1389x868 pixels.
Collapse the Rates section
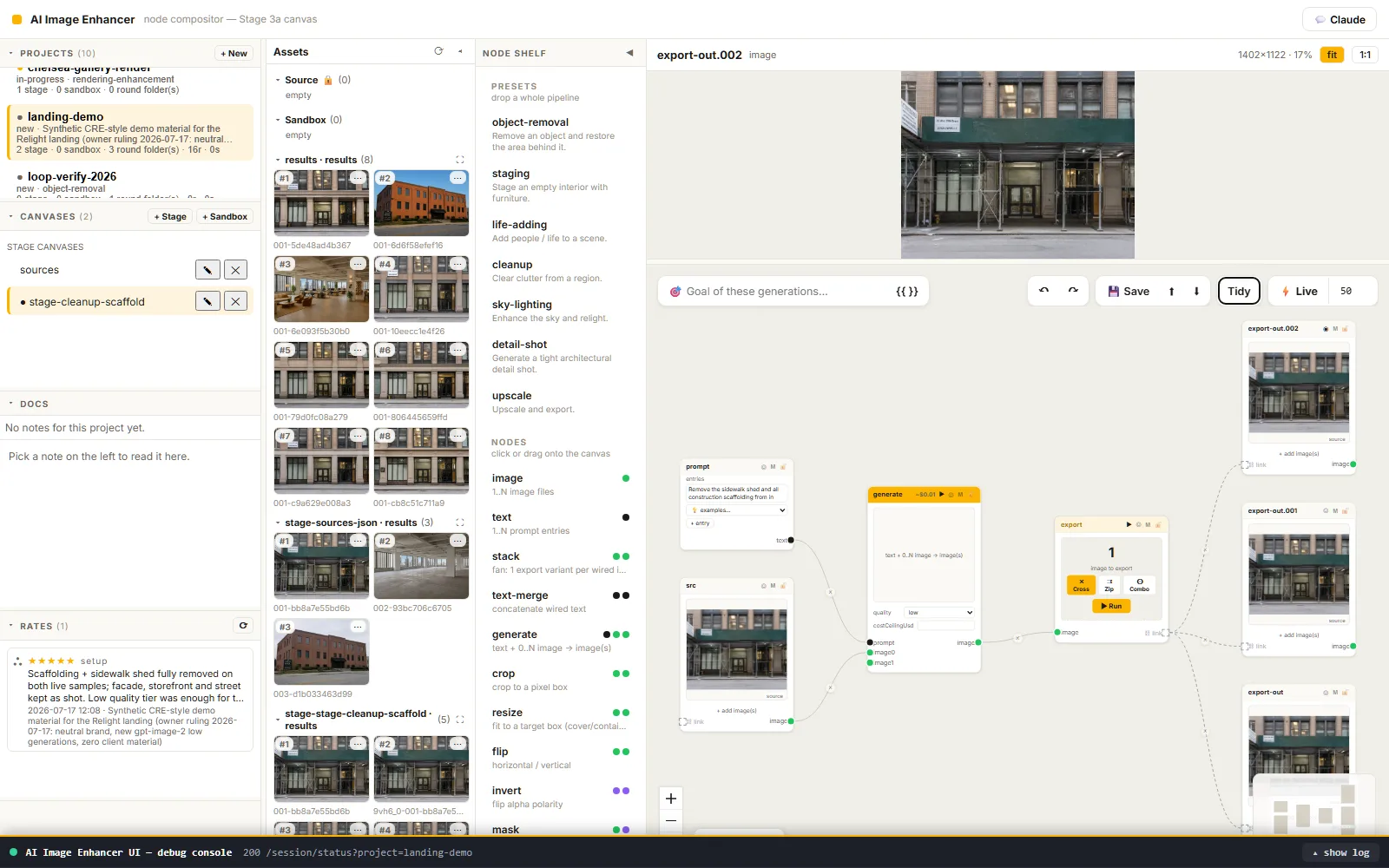10,626
